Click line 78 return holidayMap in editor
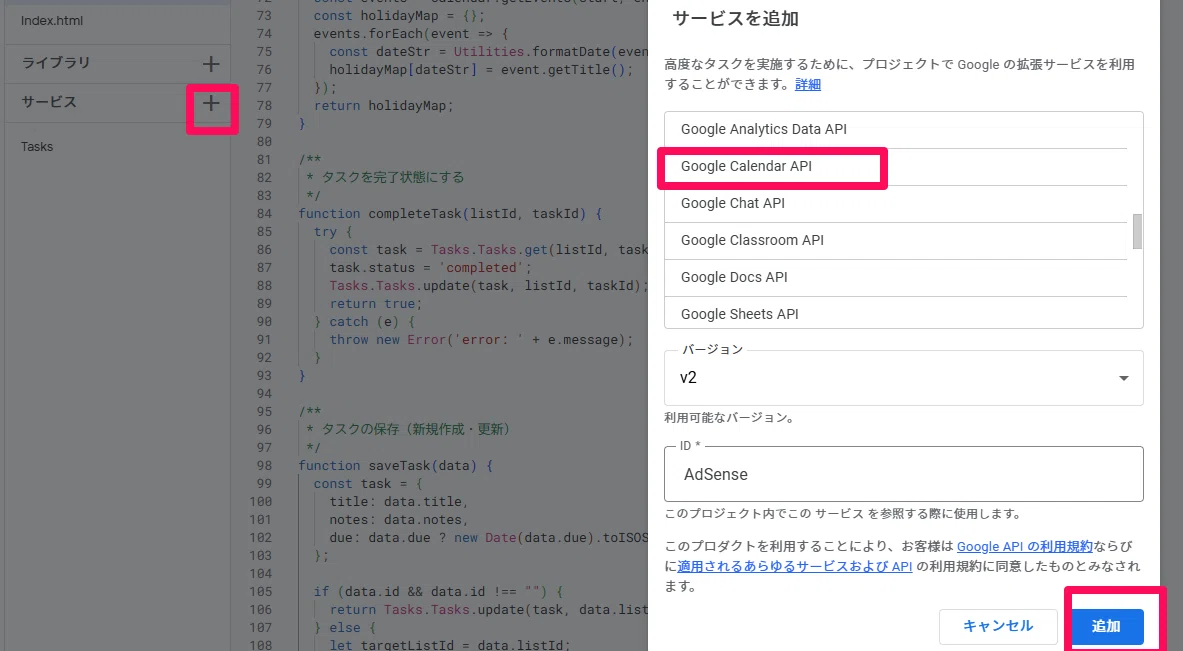This screenshot has height=651, width=1183. tap(383, 106)
